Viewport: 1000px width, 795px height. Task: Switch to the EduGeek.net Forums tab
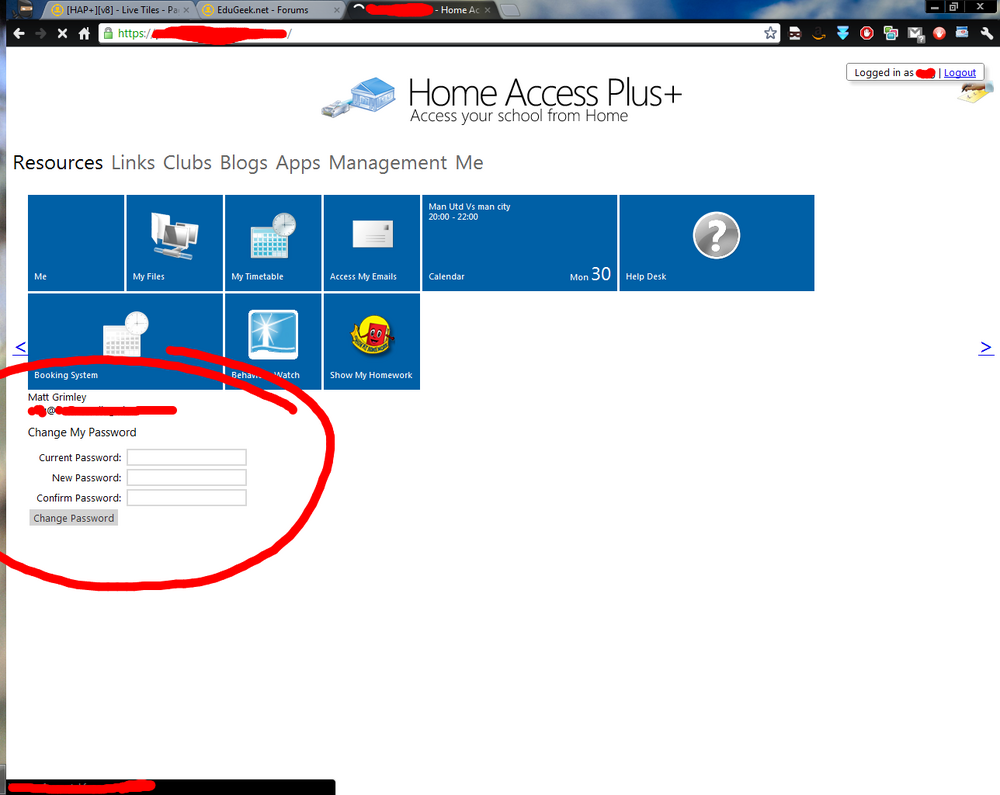point(269,10)
